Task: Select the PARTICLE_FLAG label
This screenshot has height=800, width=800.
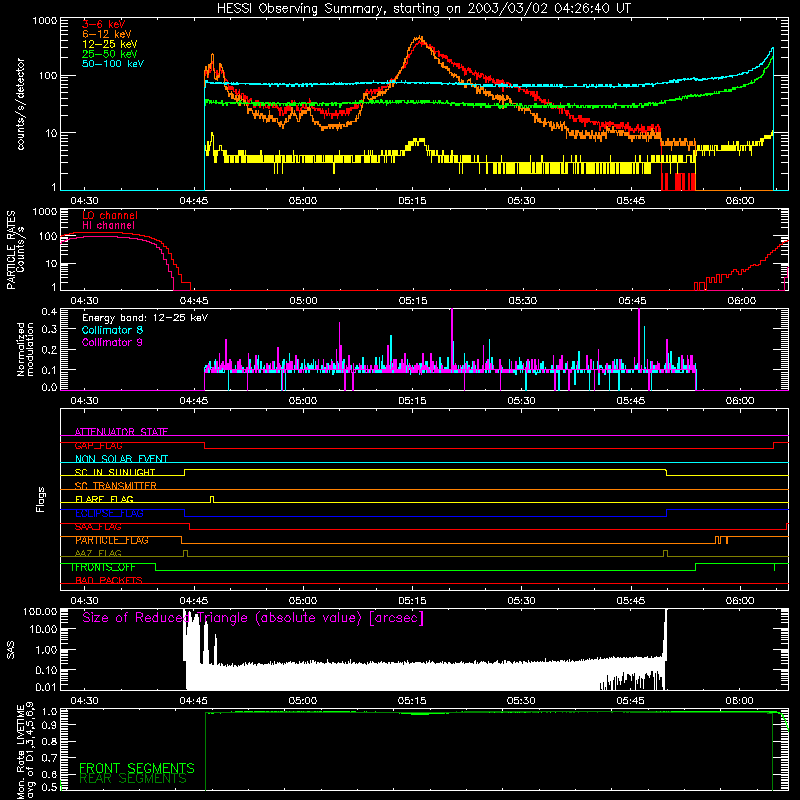Action: point(112,540)
